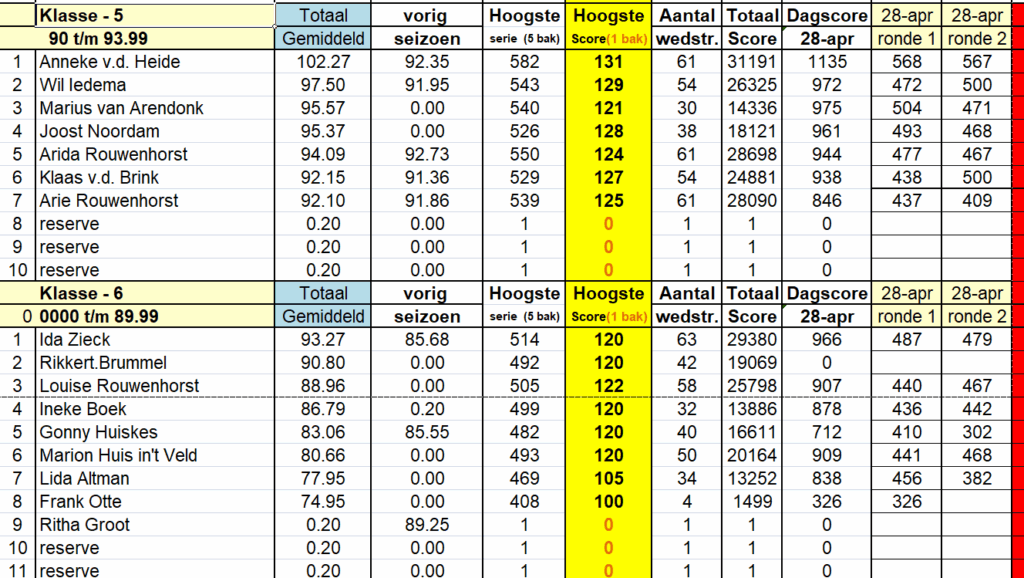Click highest series value 550

[x=524, y=155]
